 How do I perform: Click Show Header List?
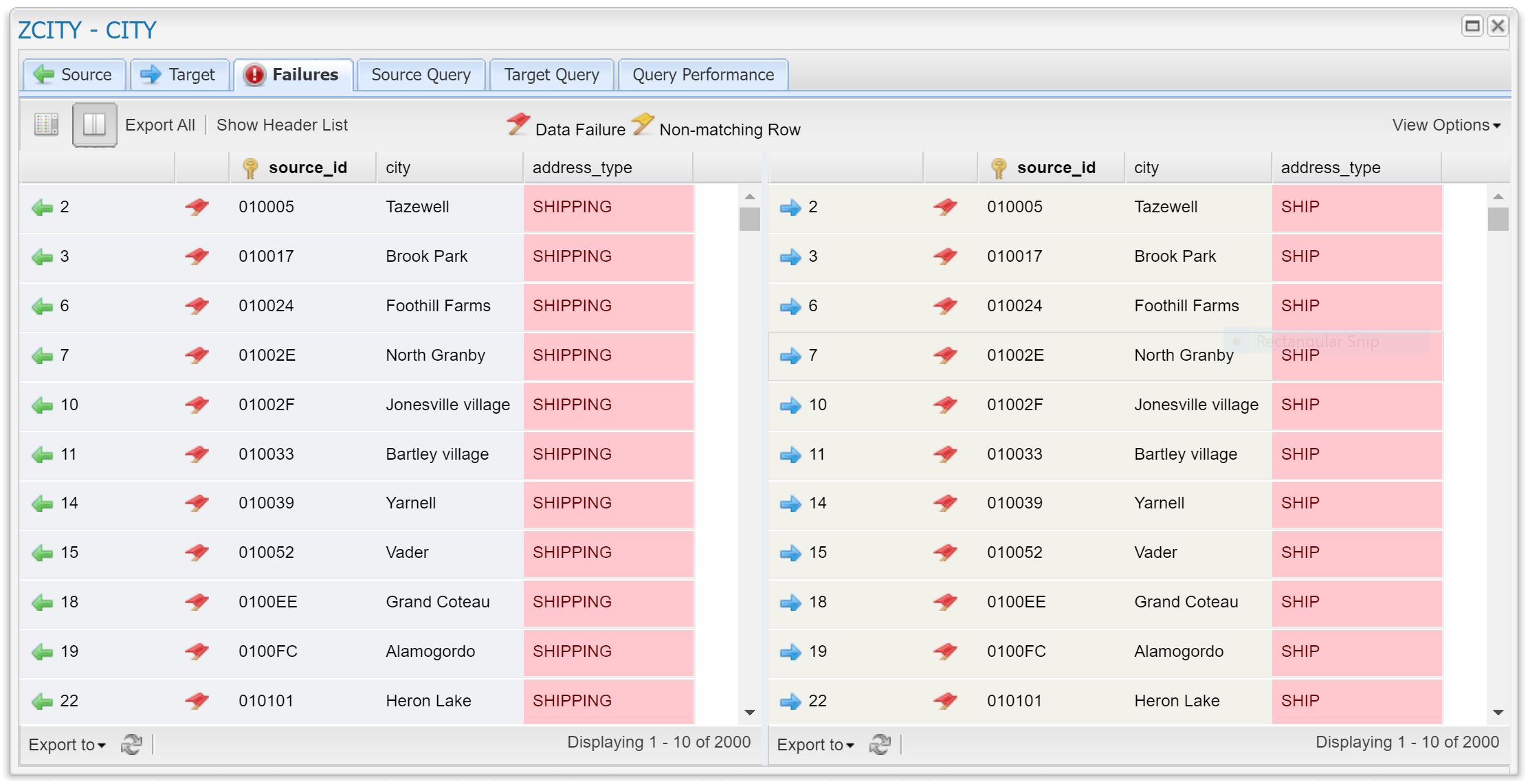(282, 125)
